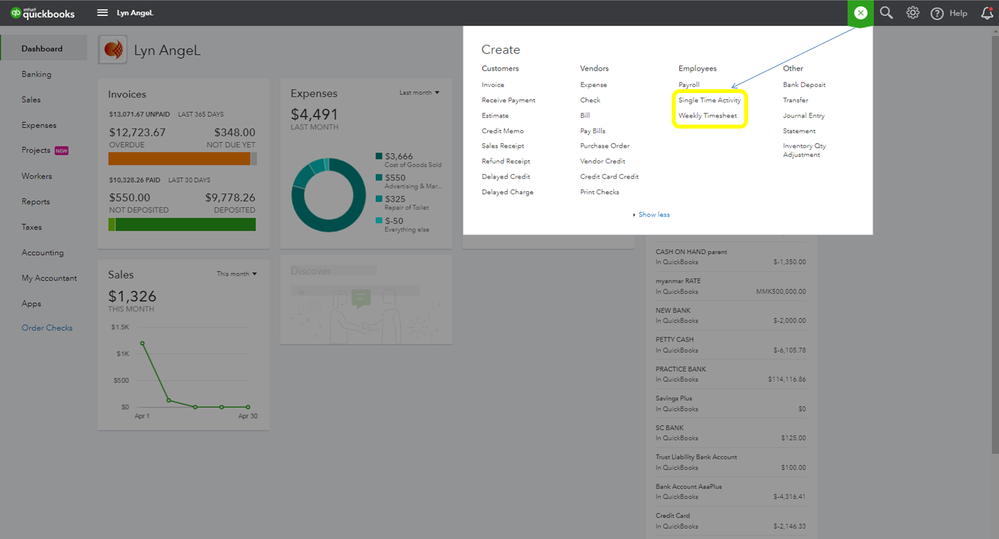
Task: Open Help from the top bar
Action: pos(949,13)
